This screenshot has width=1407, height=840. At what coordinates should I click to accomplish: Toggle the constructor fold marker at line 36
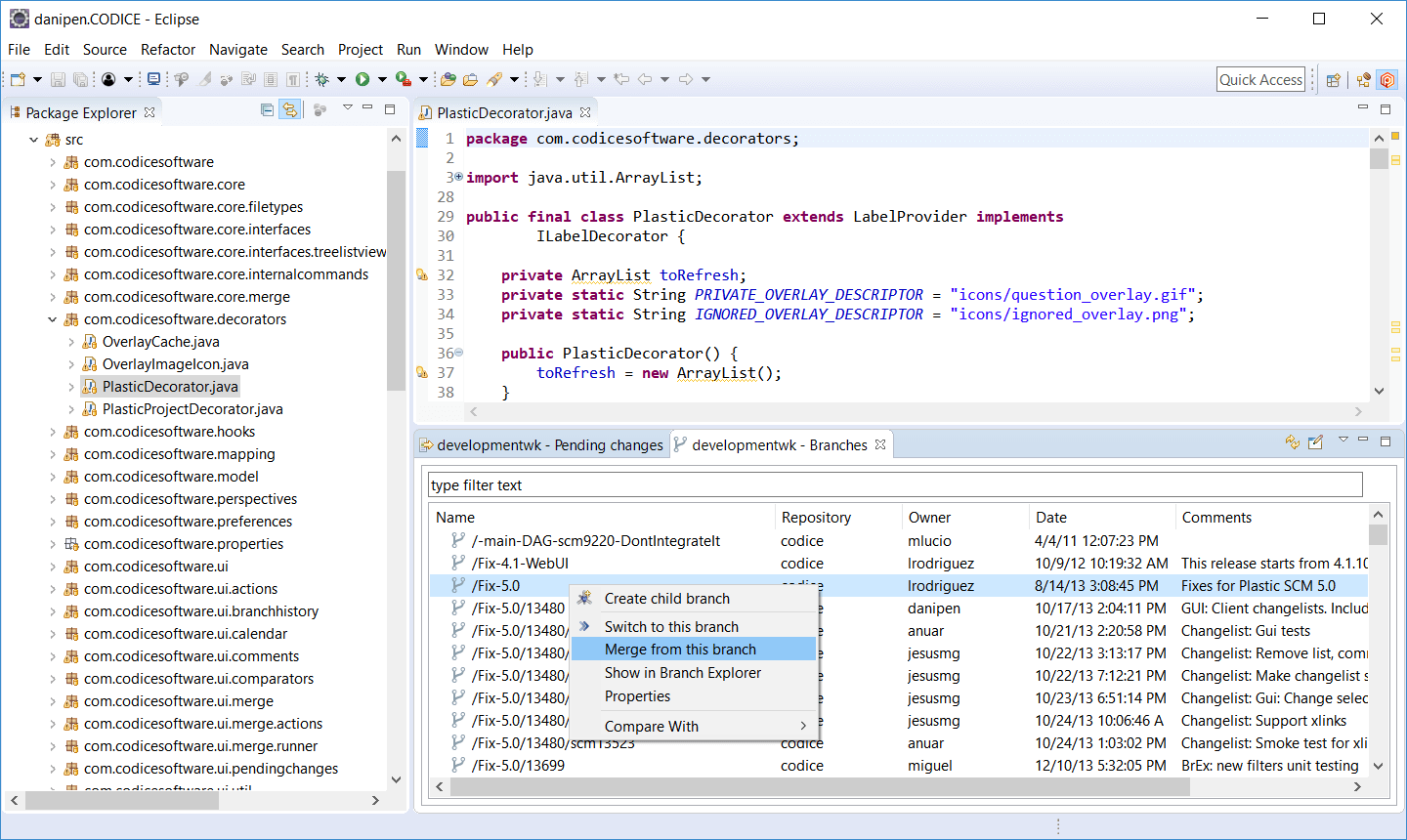click(x=458, y=353)
